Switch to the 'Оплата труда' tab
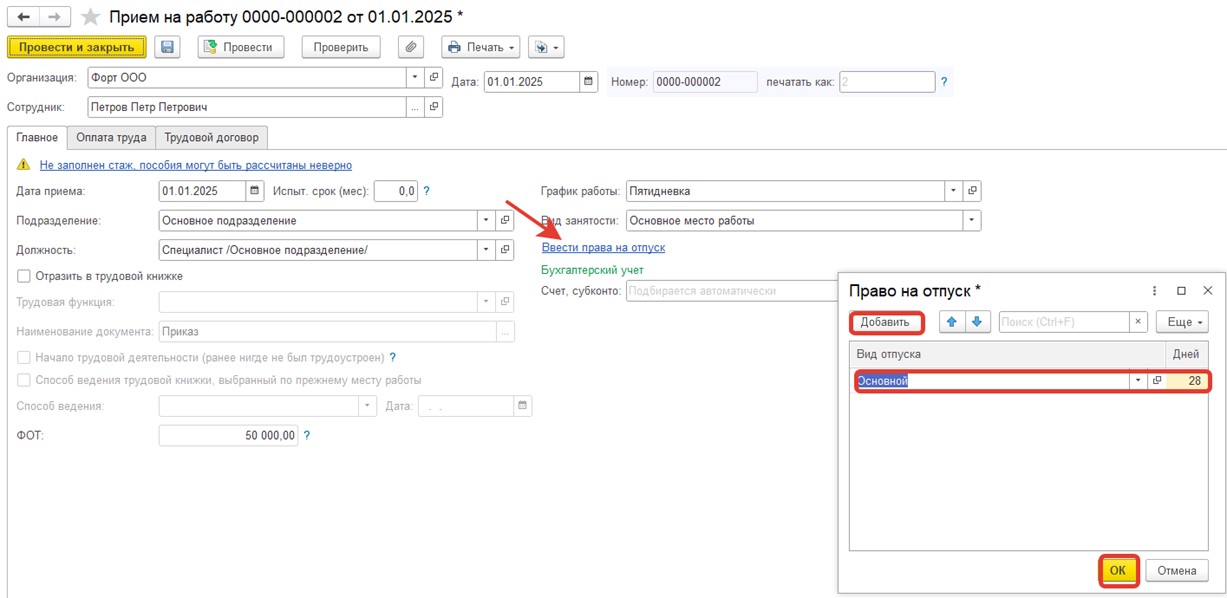 [111, 138]
